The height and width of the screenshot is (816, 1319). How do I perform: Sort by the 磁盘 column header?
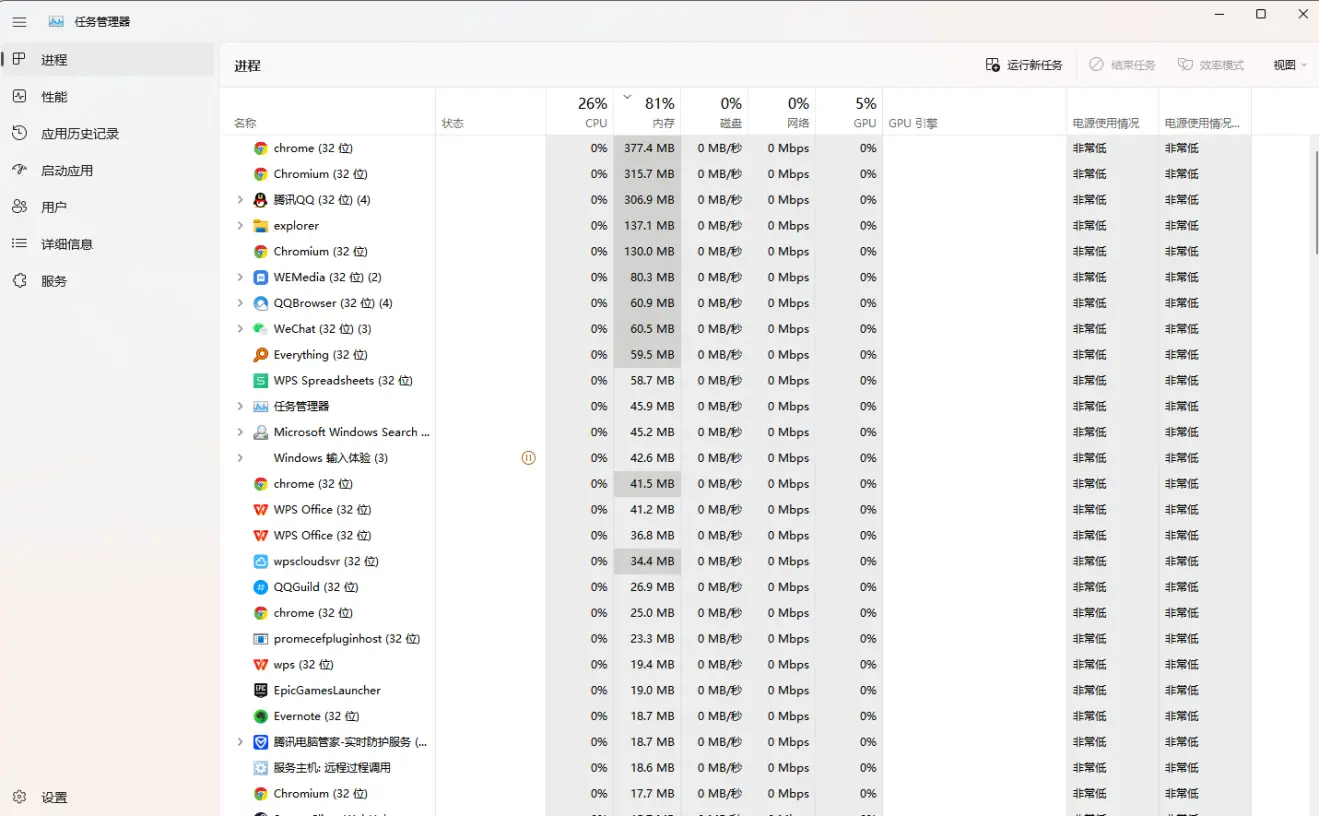tap(714, 111)
